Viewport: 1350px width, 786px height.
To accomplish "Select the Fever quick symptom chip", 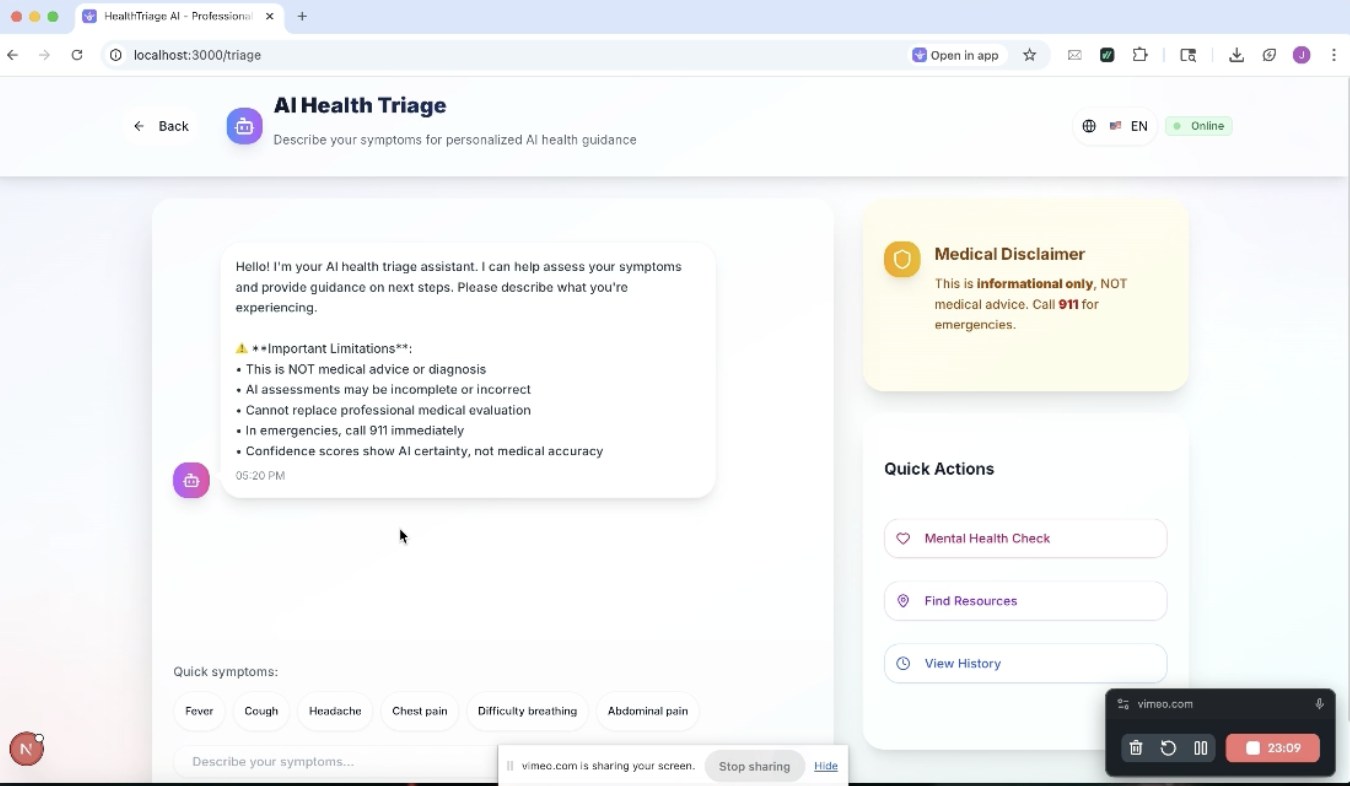I will coord(199,711).
